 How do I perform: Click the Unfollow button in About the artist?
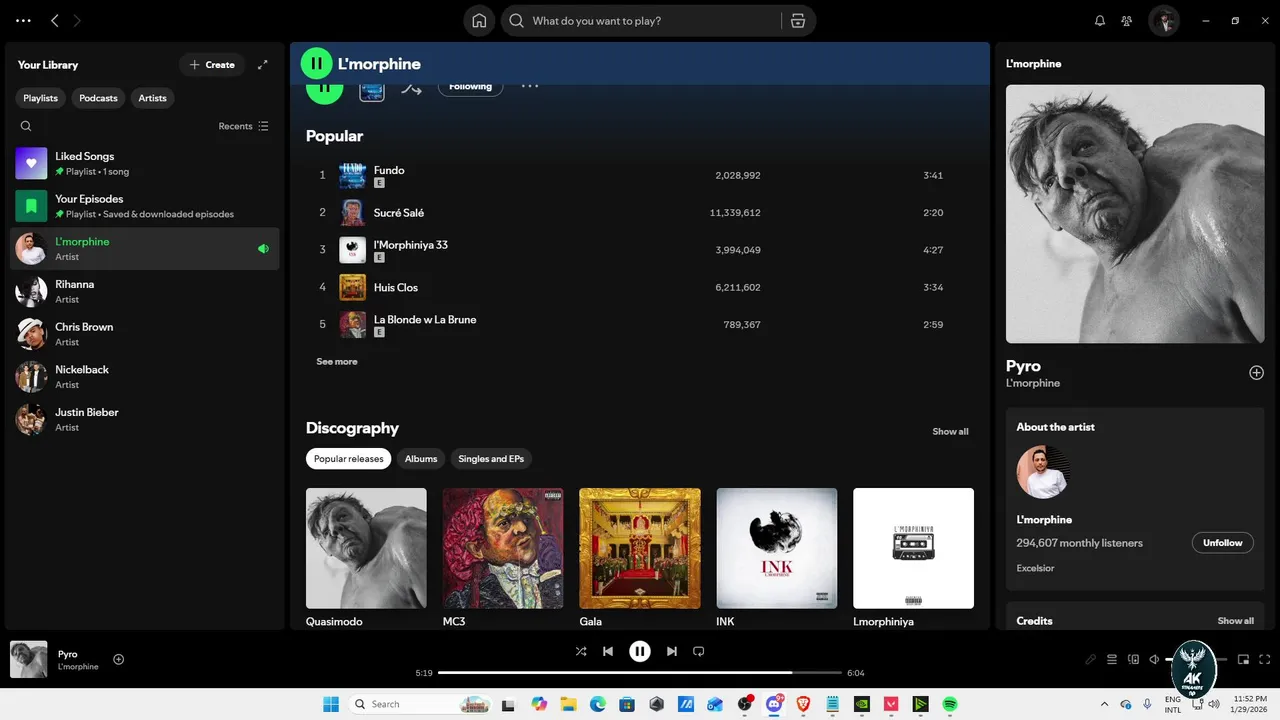(x=1222, y=543)
